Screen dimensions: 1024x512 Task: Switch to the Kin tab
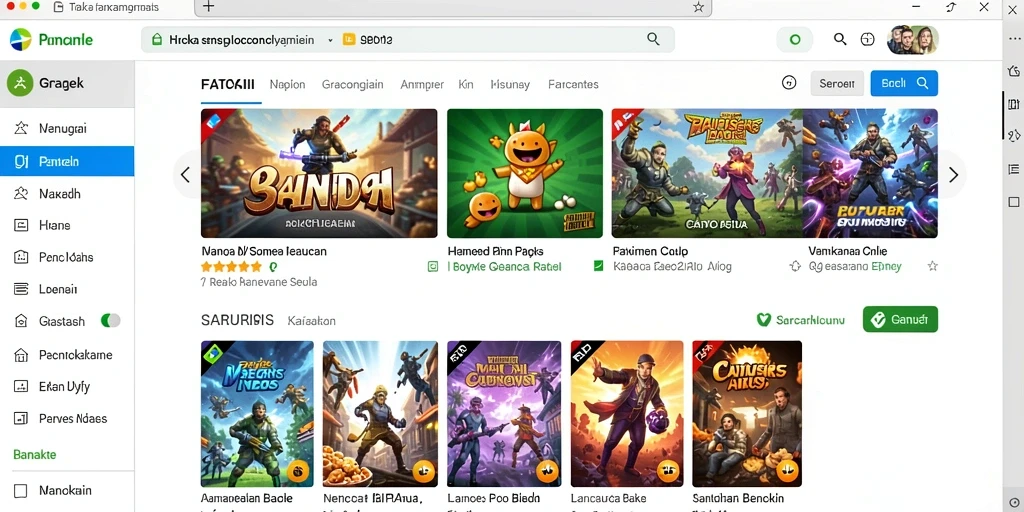tap(466, 84)
